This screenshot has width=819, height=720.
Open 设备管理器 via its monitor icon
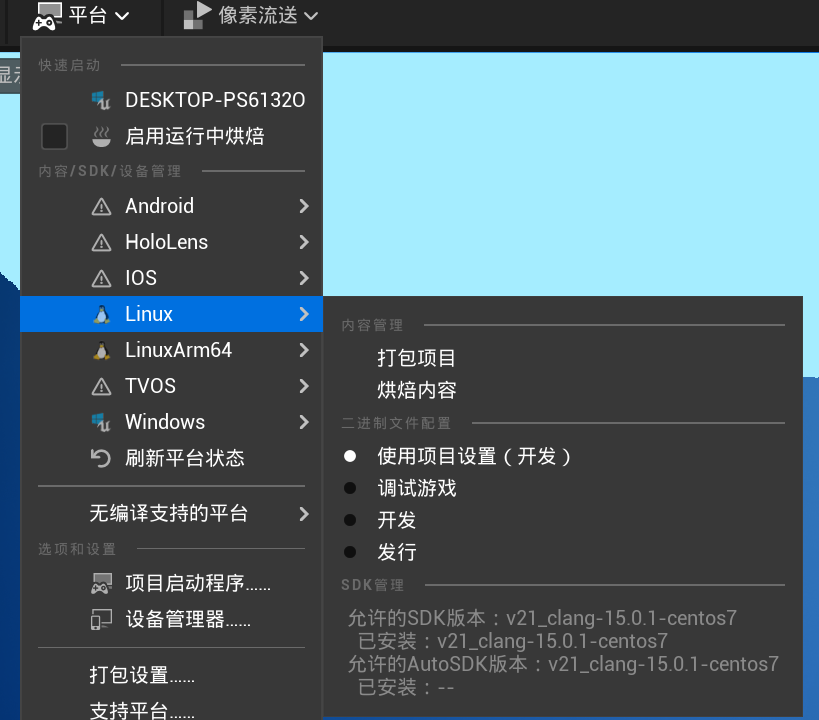point(103,619)
